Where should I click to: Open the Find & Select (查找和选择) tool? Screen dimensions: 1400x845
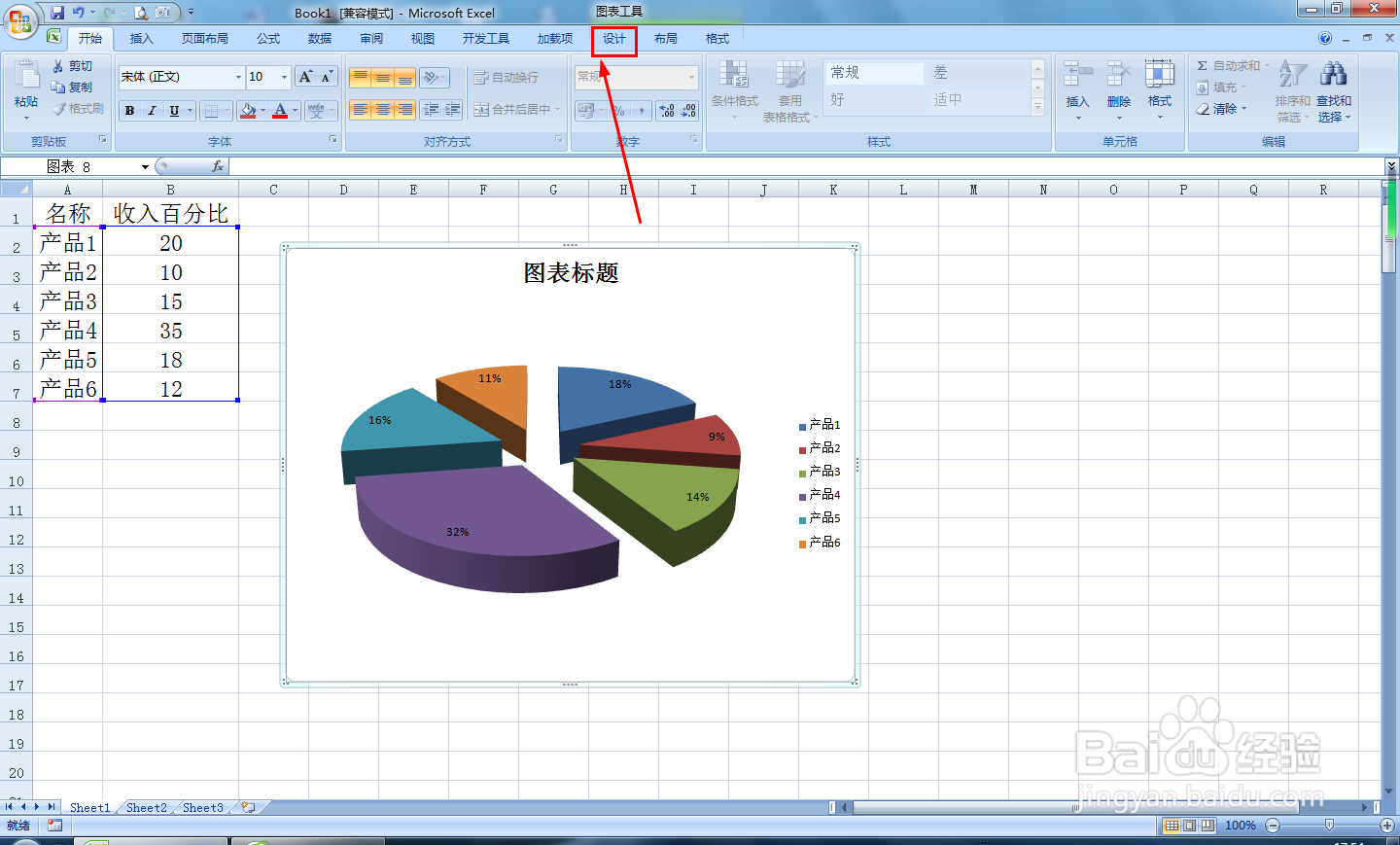(x=1334, y=88)
